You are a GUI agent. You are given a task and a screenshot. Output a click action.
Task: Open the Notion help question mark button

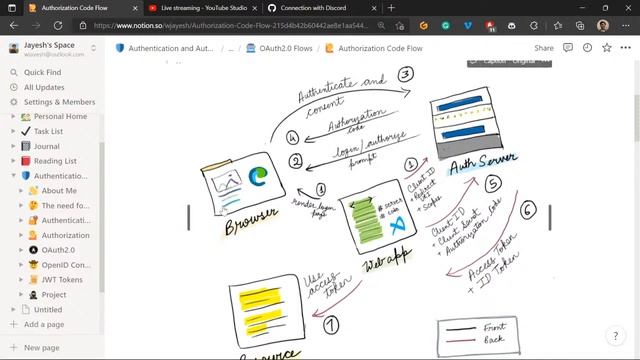[x=616, y=336]
